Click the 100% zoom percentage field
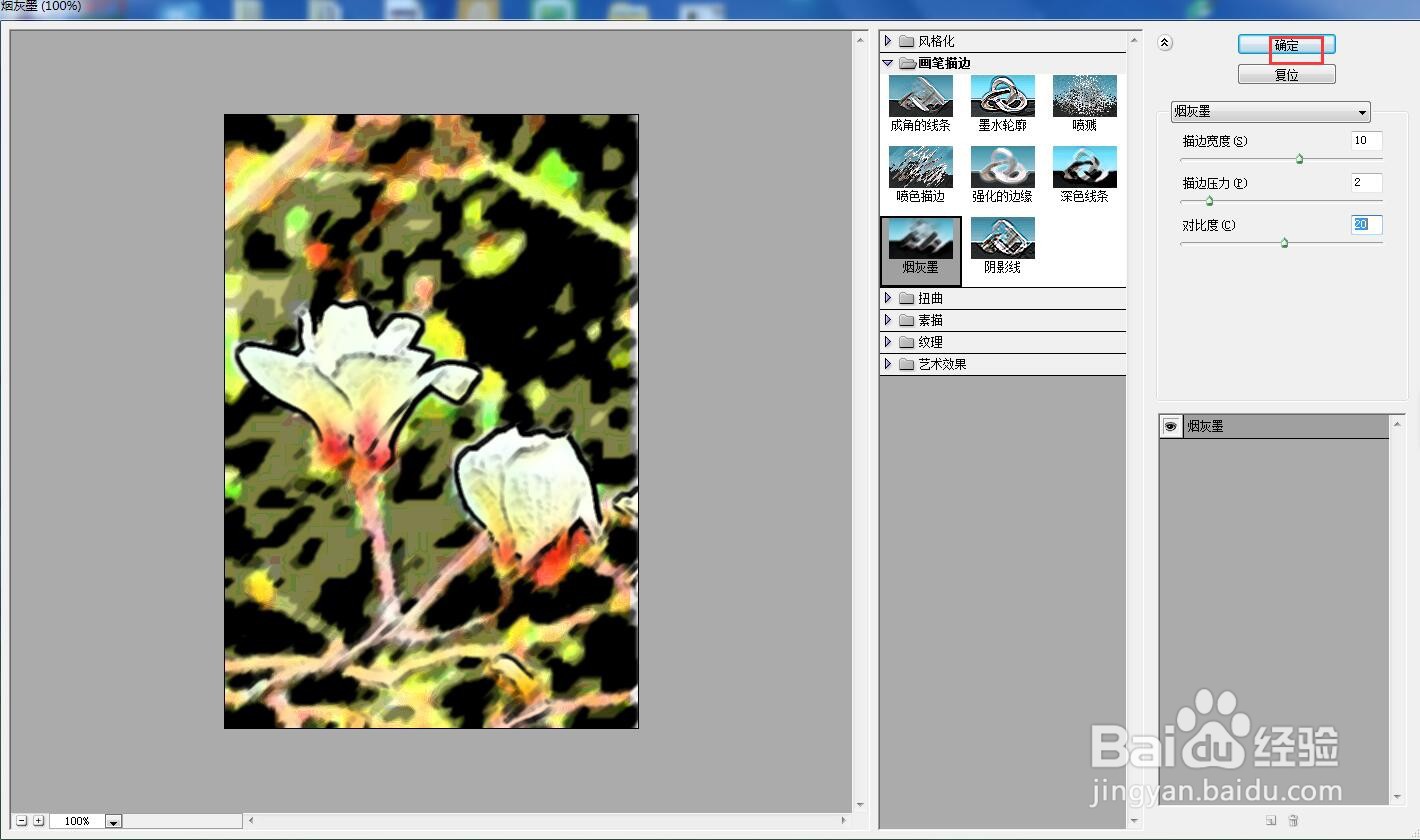Image resolution: width=1420 pixels, height=840 pixels. (77, 821)
